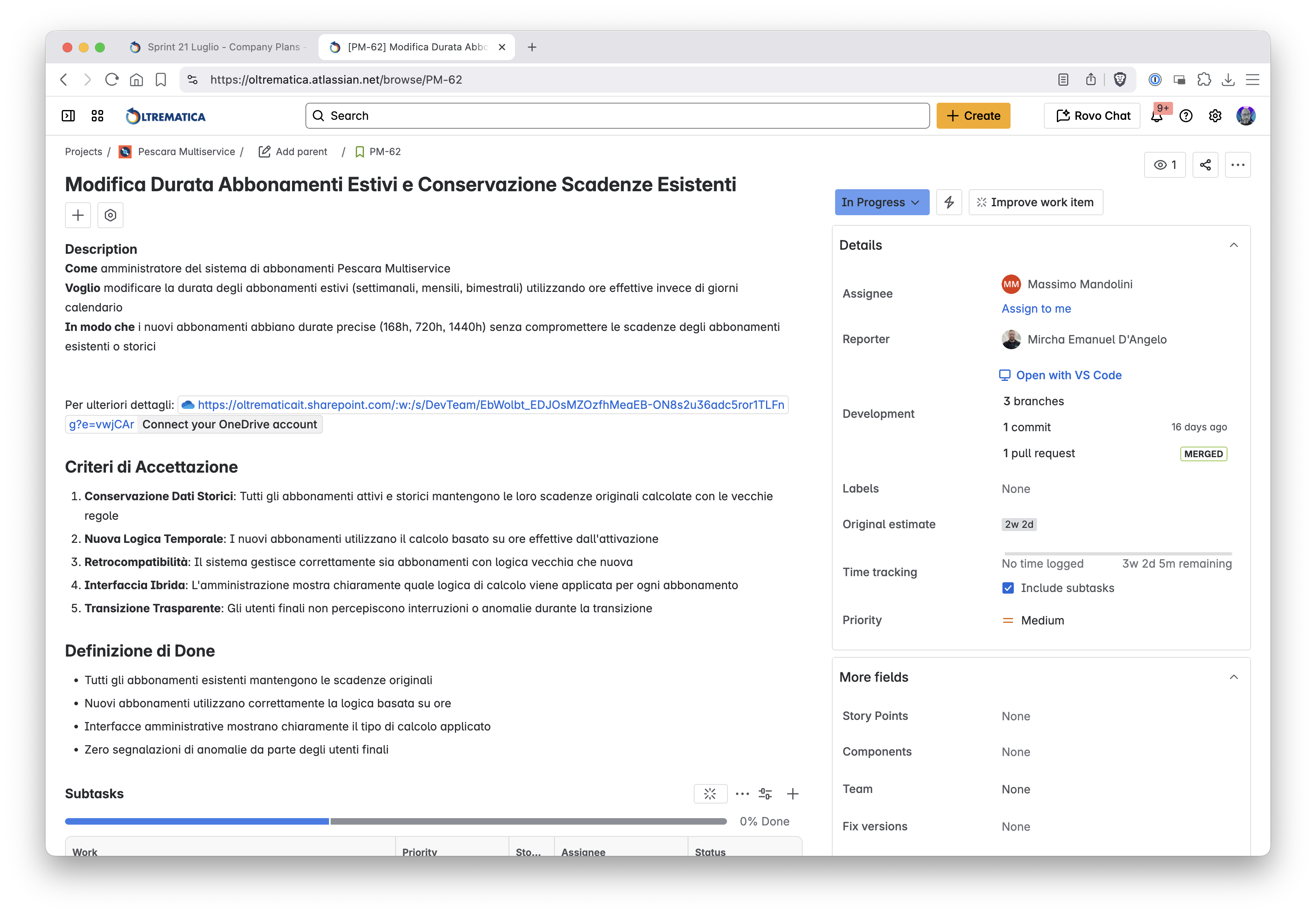This screenshot has height=916, width=1316.
Task: Toggle the Subtasks progress expand icon
Action: coord(710,794)
